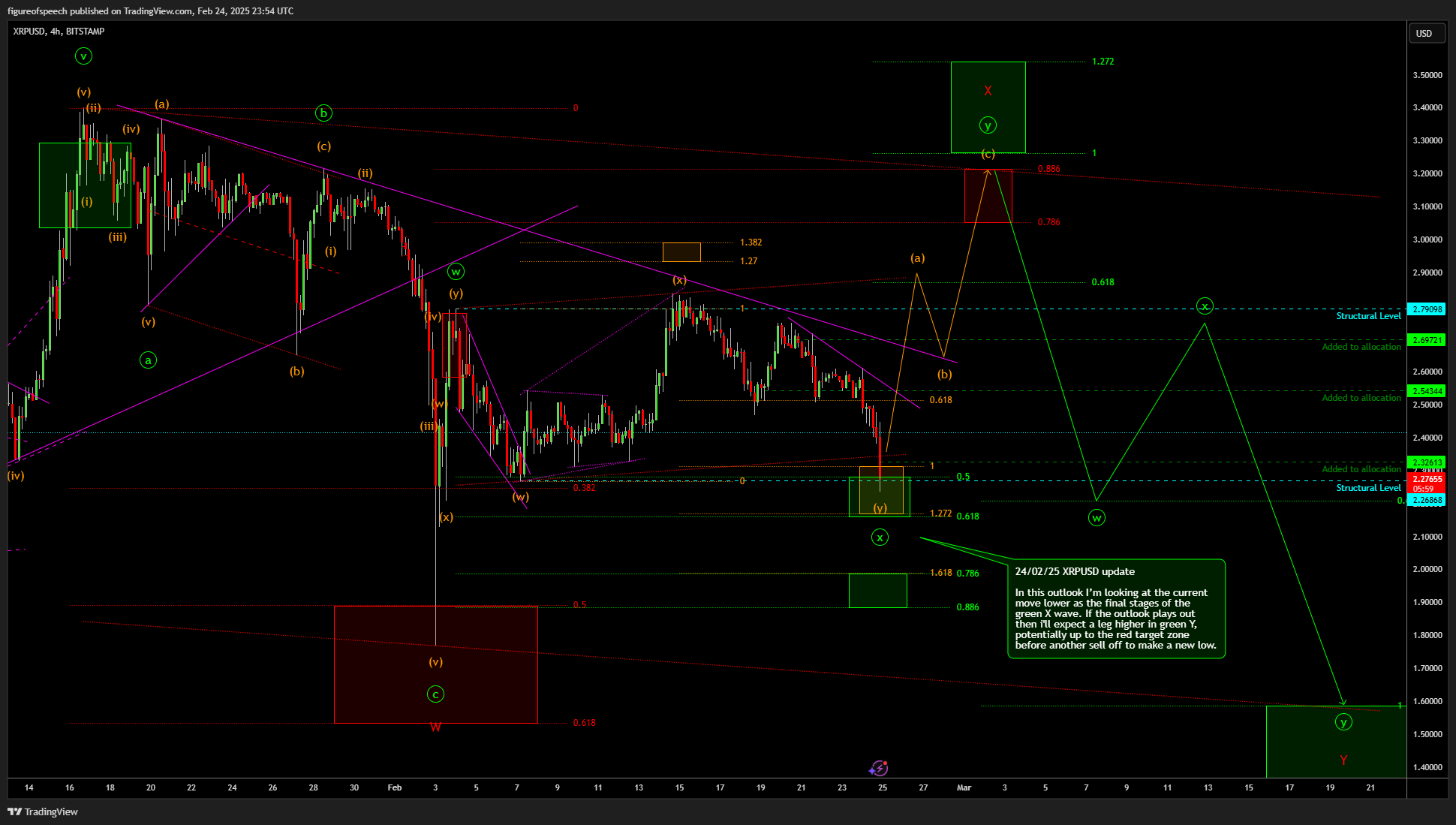Click the 2.54344 green price label

click(x=1427, y=391)
